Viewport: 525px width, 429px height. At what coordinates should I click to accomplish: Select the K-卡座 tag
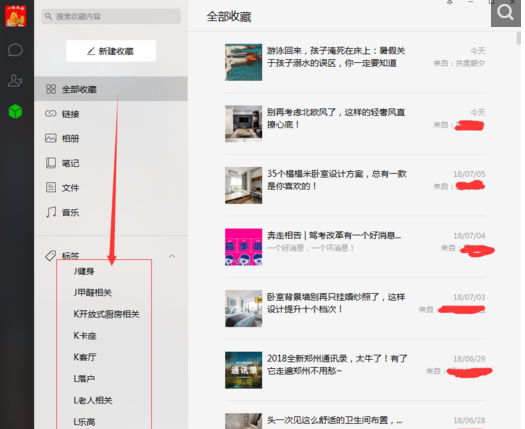(85, 336)
